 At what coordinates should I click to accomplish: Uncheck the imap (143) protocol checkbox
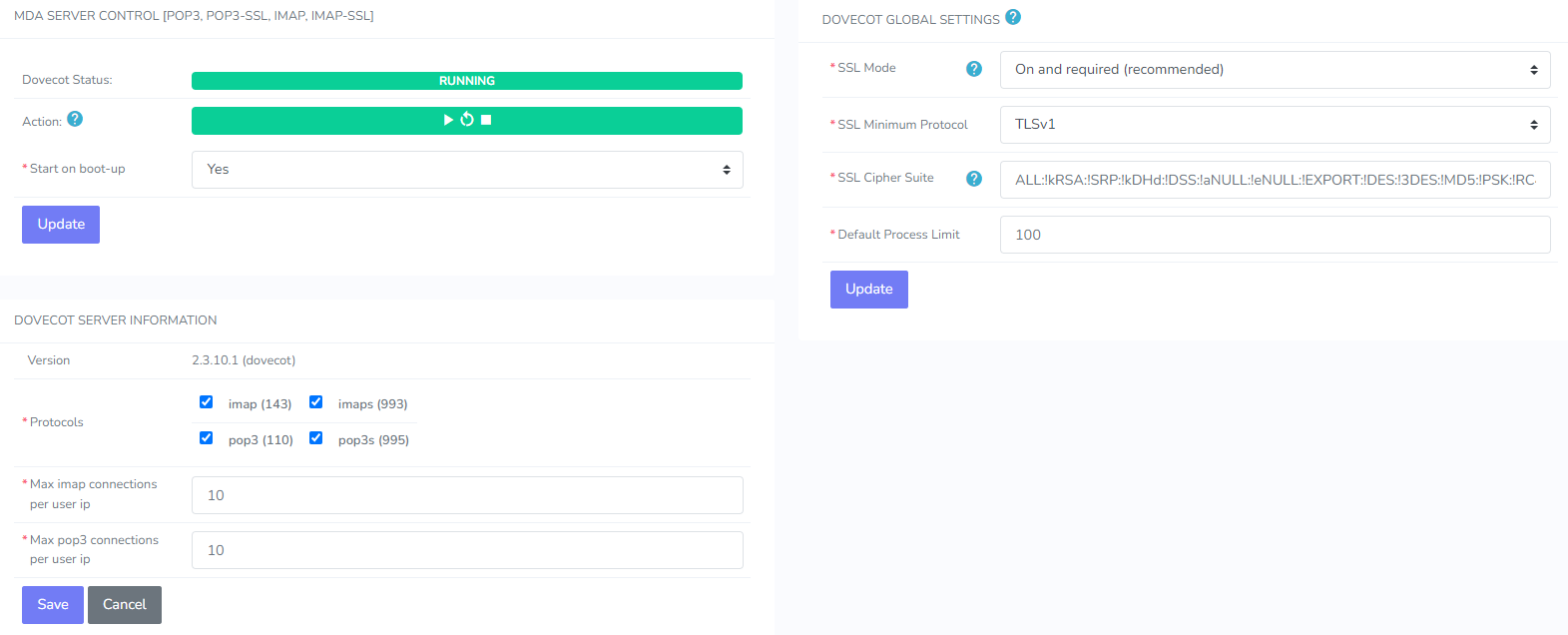point(207,402)
